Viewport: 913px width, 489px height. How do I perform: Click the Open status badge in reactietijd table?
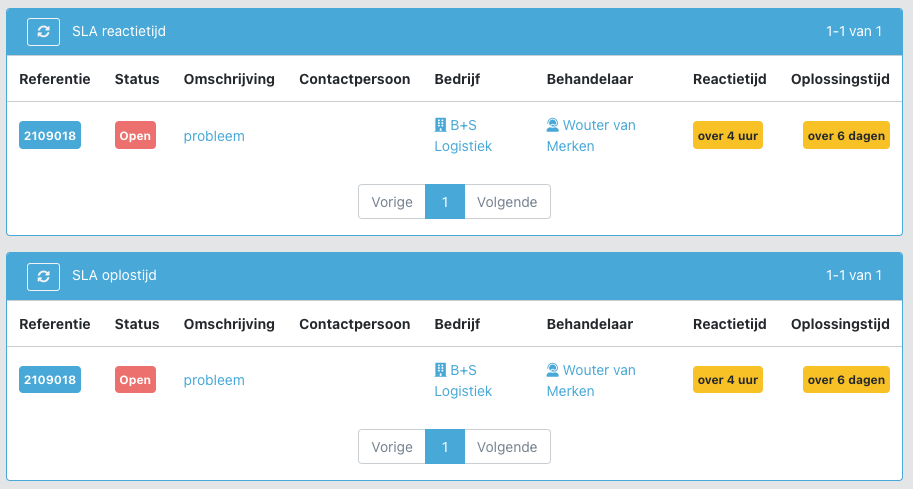pyautogui.click(x=135, y=135)
